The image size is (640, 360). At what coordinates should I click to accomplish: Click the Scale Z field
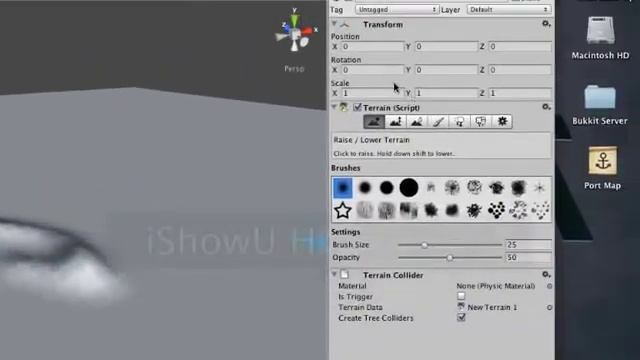point(520,93)
